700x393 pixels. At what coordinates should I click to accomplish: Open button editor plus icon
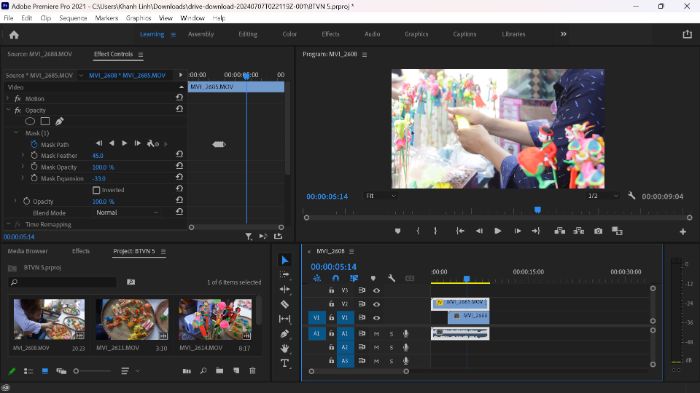[x=683, y=231]
